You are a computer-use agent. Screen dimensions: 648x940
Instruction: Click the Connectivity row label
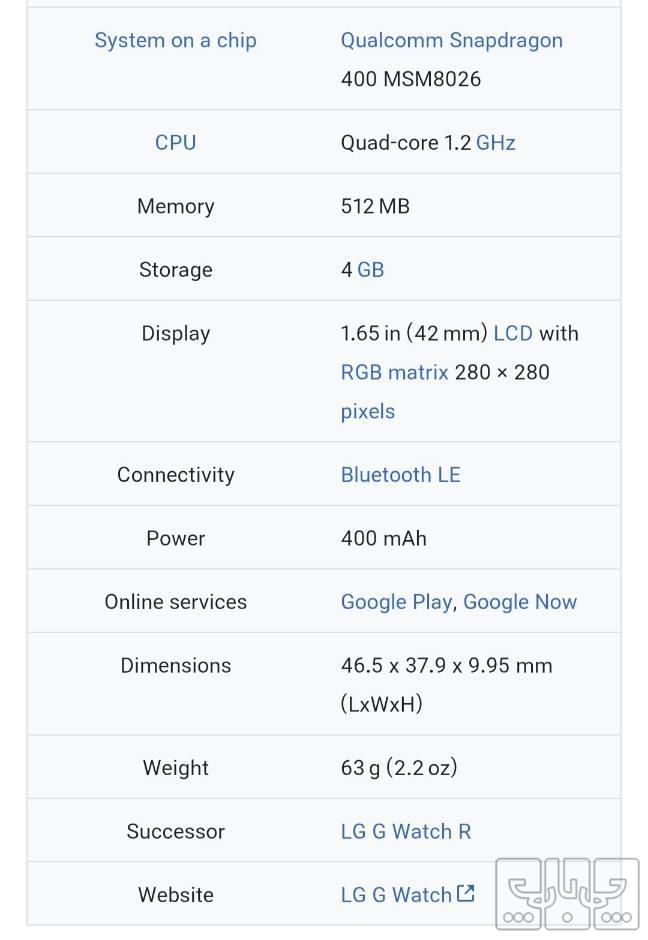[x=175, y=474]
